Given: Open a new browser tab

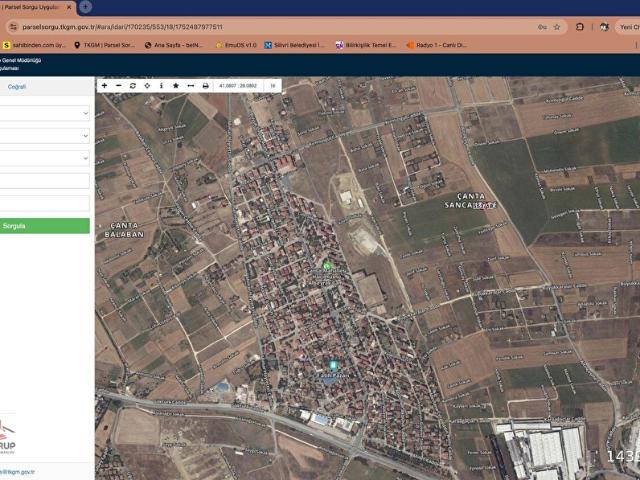Looking at the screenshot, I should (85, 7).
